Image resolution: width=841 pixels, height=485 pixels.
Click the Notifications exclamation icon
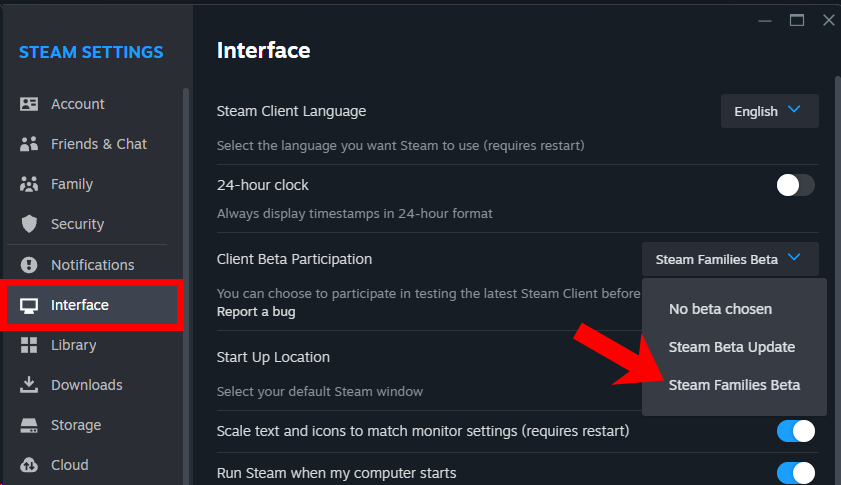pos(29,264)
